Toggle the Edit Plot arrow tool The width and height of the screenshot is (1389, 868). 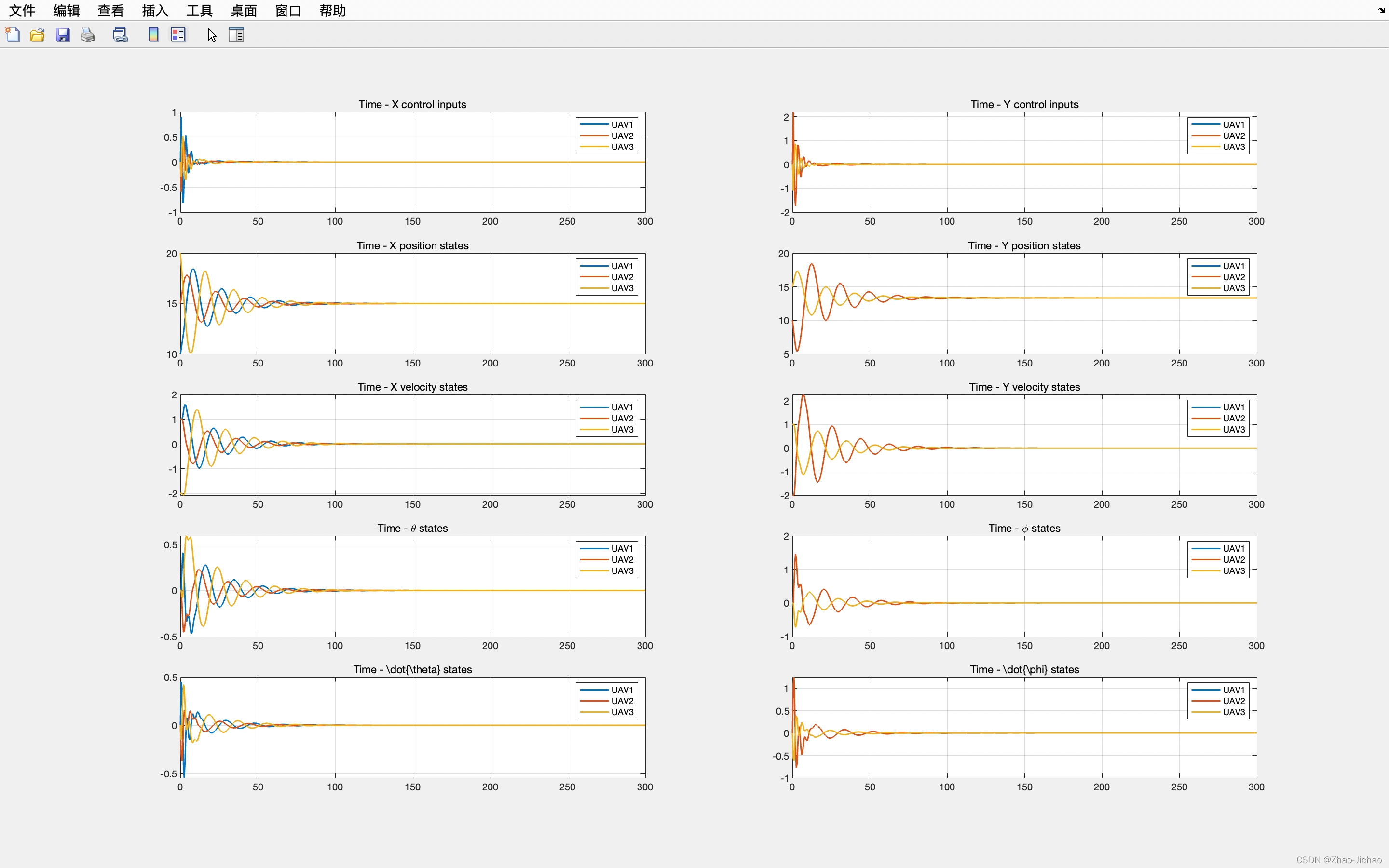[x=212, y=35]
